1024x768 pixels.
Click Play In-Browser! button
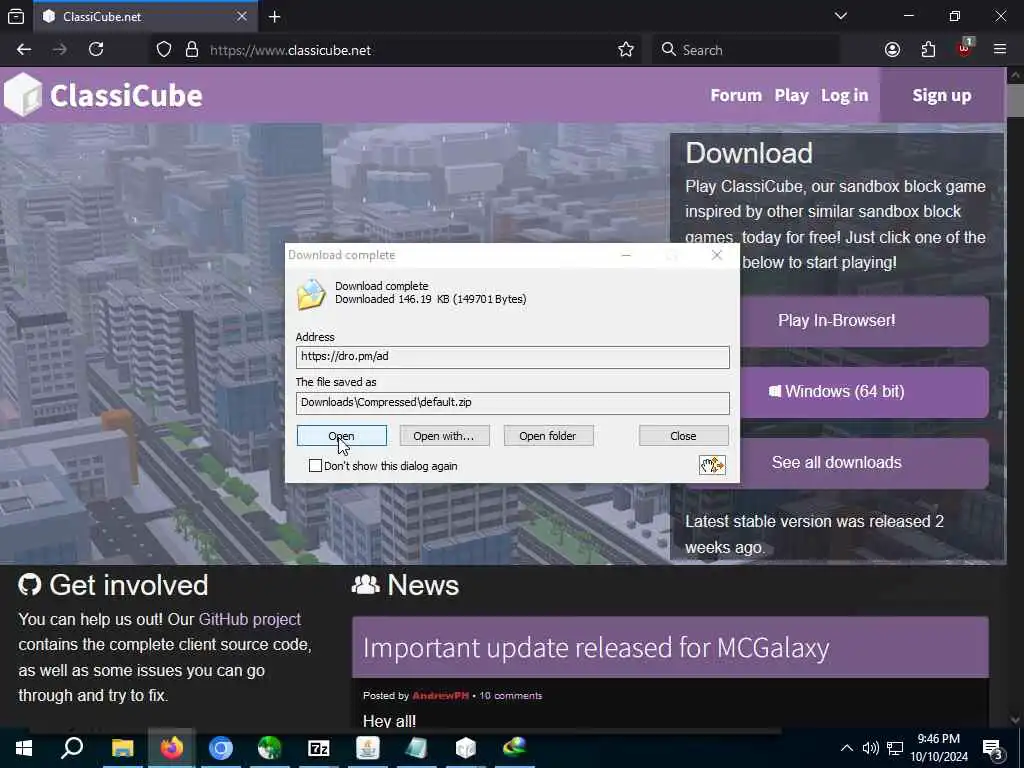(x=837, y=321)
